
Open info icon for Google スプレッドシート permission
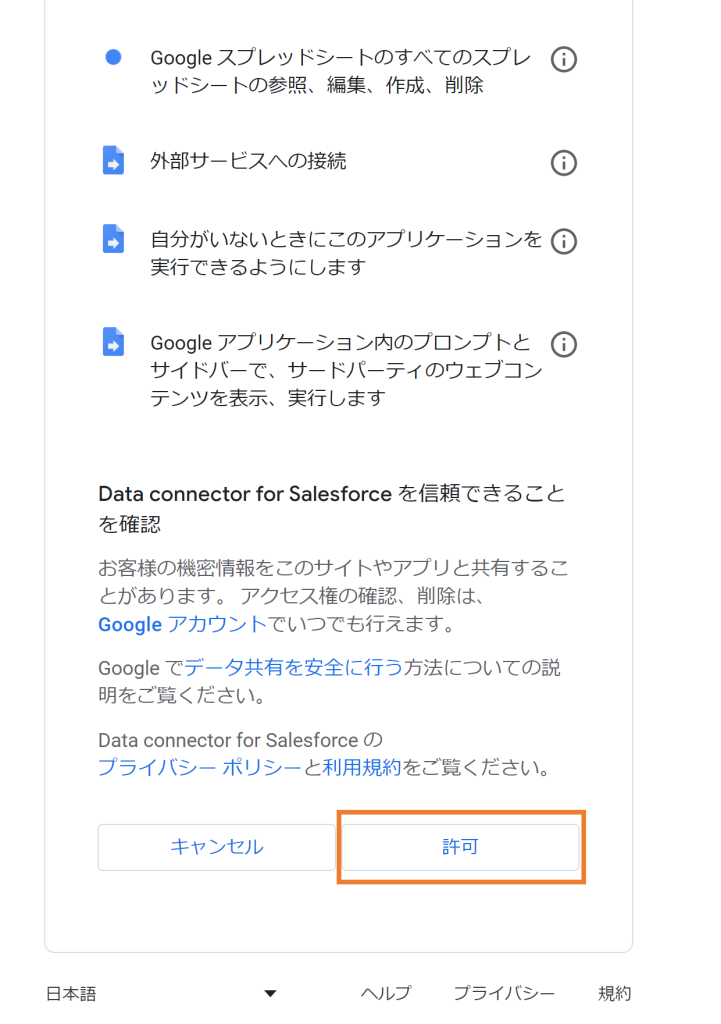[564, 59]
